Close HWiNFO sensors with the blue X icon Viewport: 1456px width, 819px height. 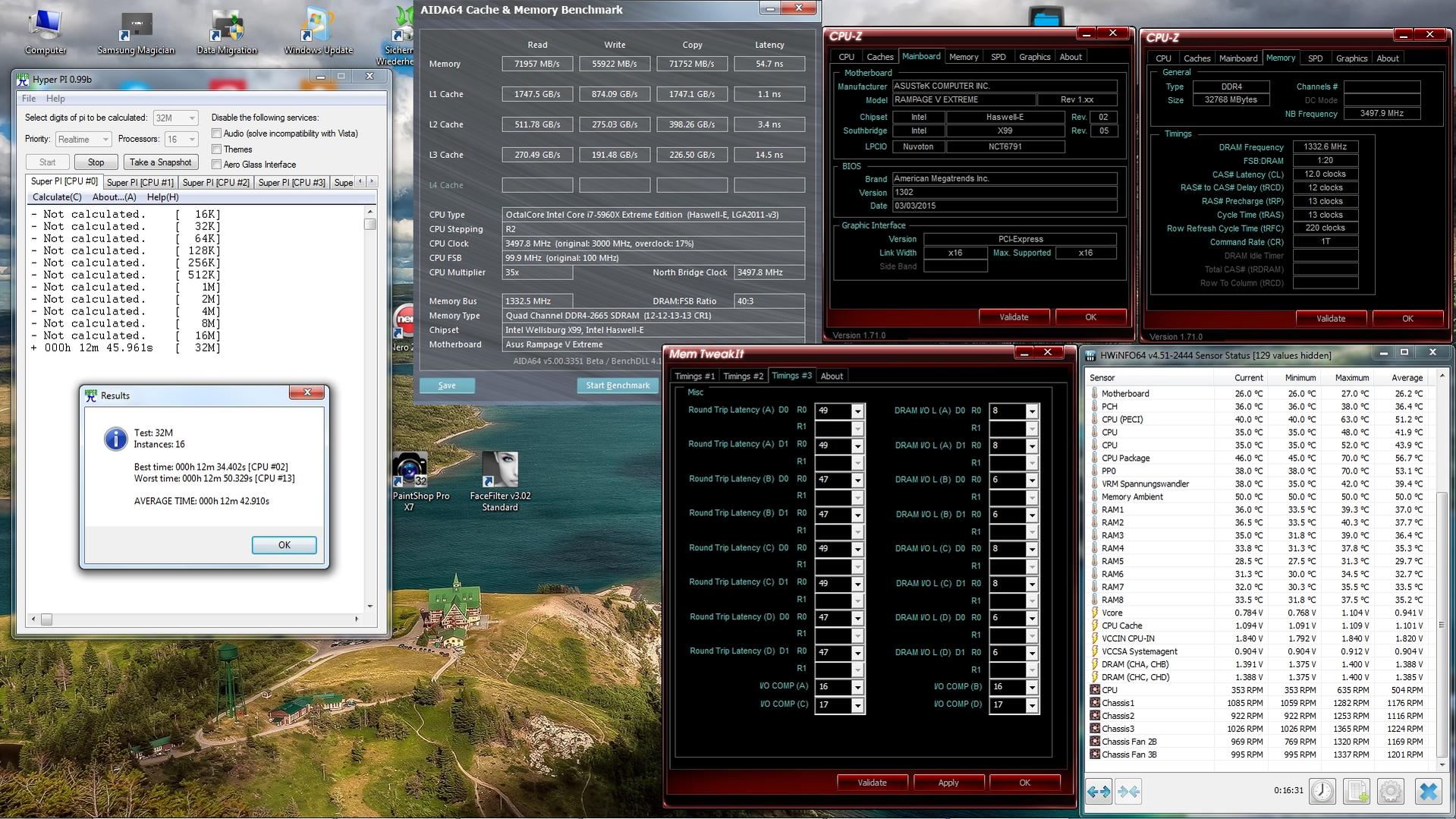pos(1428,791)
